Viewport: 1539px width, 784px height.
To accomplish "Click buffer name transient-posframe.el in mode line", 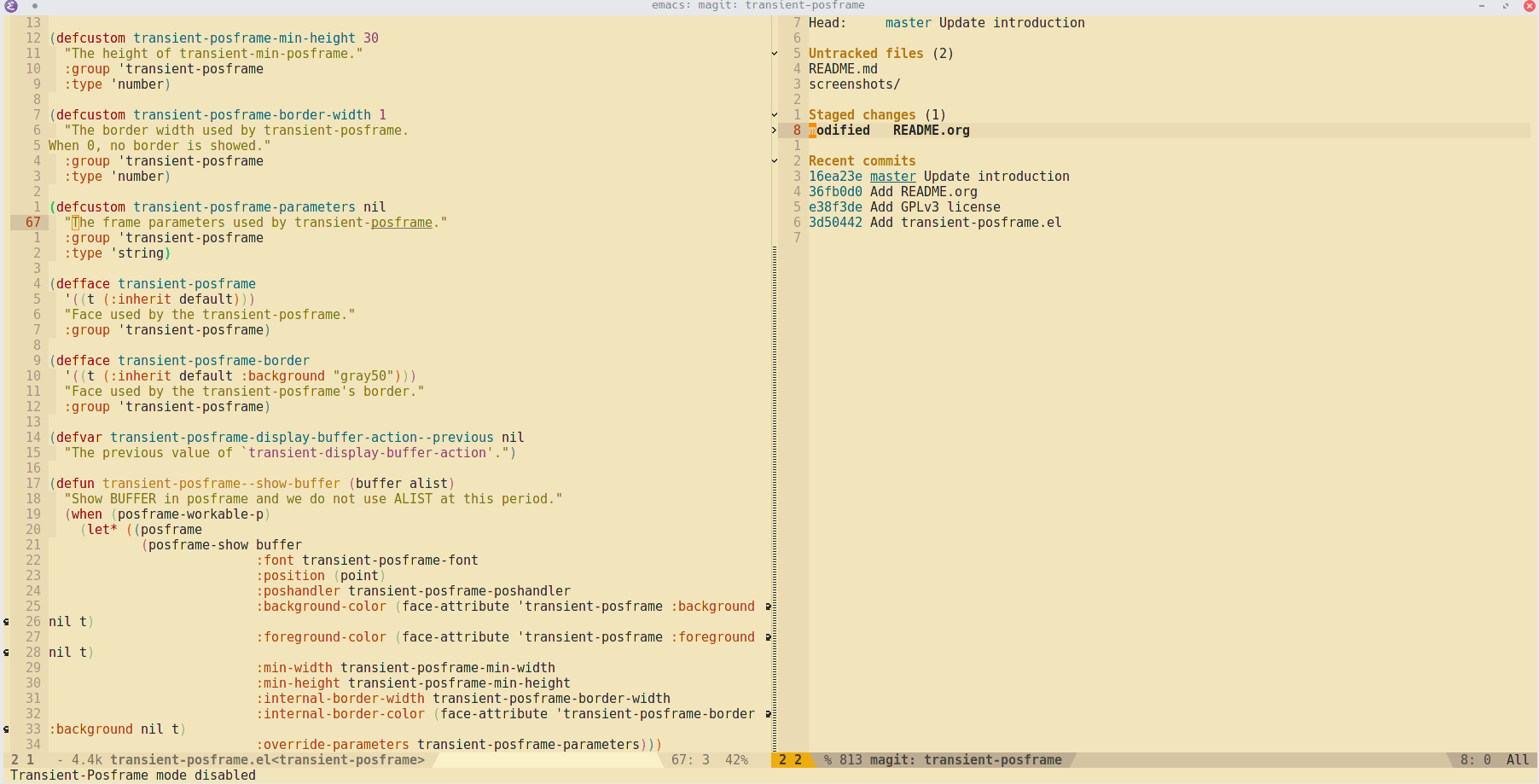I will coord(267,760).
